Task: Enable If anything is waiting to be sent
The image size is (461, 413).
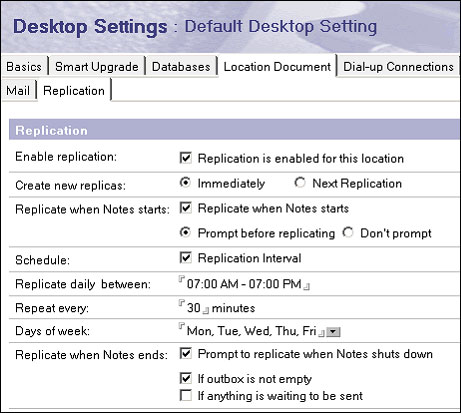Action: [186, 396]
